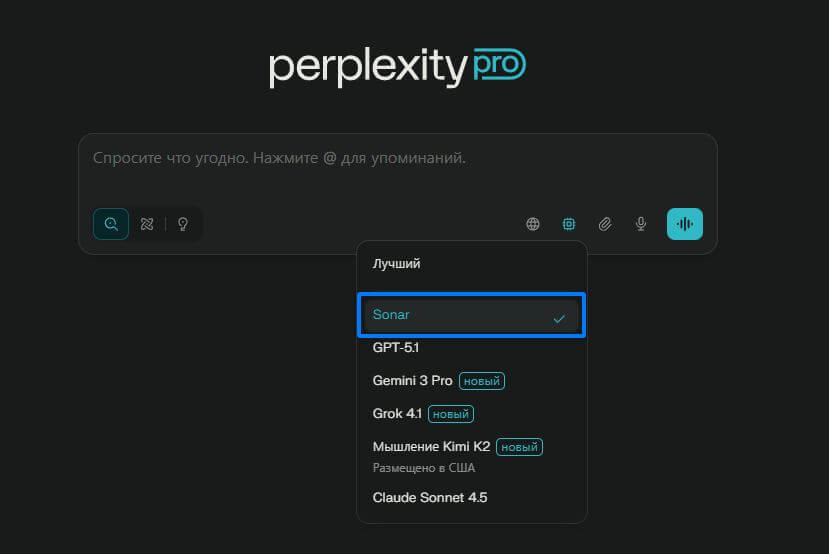Launch voice mode with teal waveform button
Screen dimensions: 829x554
(685, 224)
